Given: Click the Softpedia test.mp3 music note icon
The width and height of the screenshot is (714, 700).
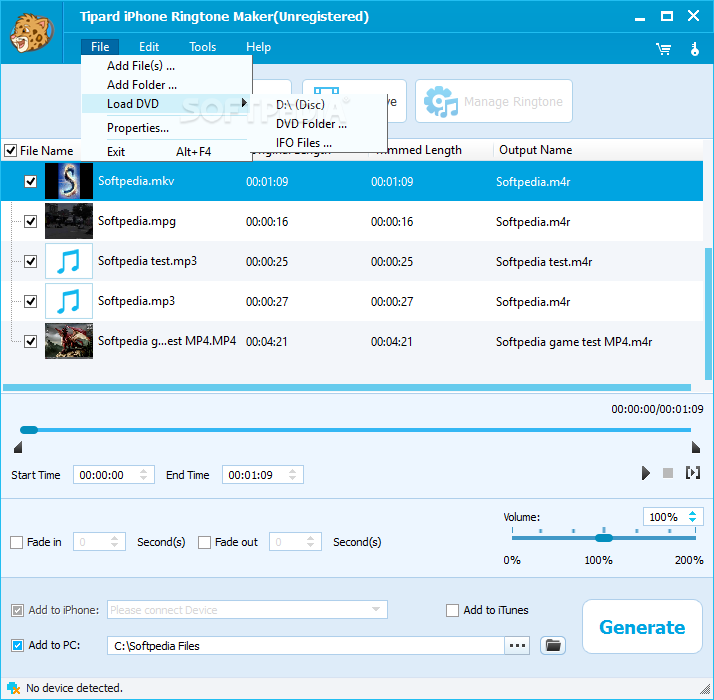Looking at the screenshot, I should pos(69,261).
